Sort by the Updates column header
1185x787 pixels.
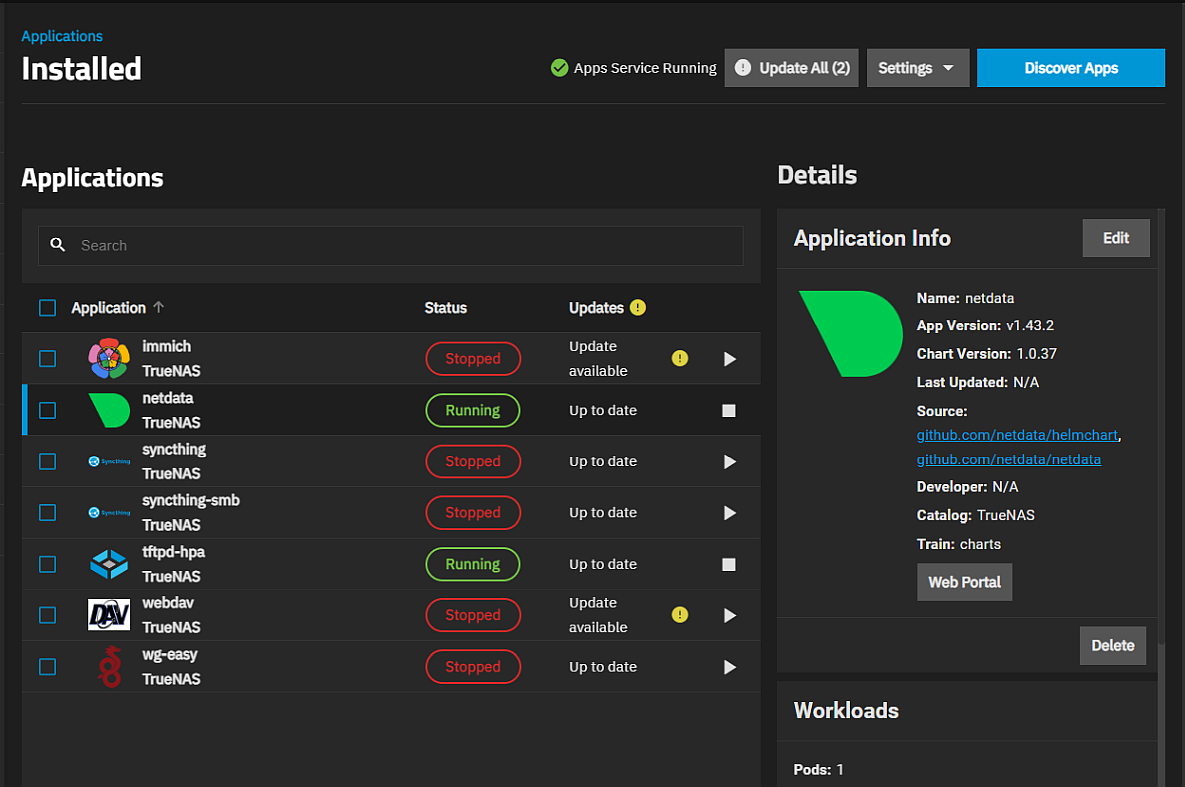coord(596,308)
